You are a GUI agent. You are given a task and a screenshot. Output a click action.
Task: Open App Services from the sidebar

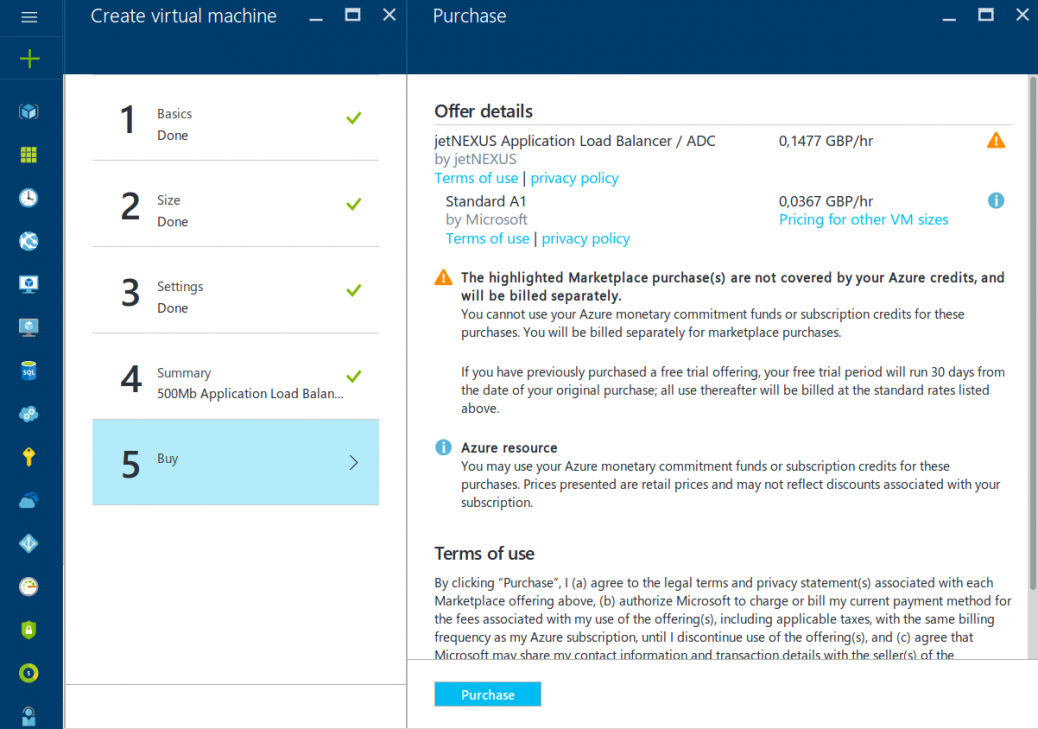pyautogui.click(x=31, y=242)
